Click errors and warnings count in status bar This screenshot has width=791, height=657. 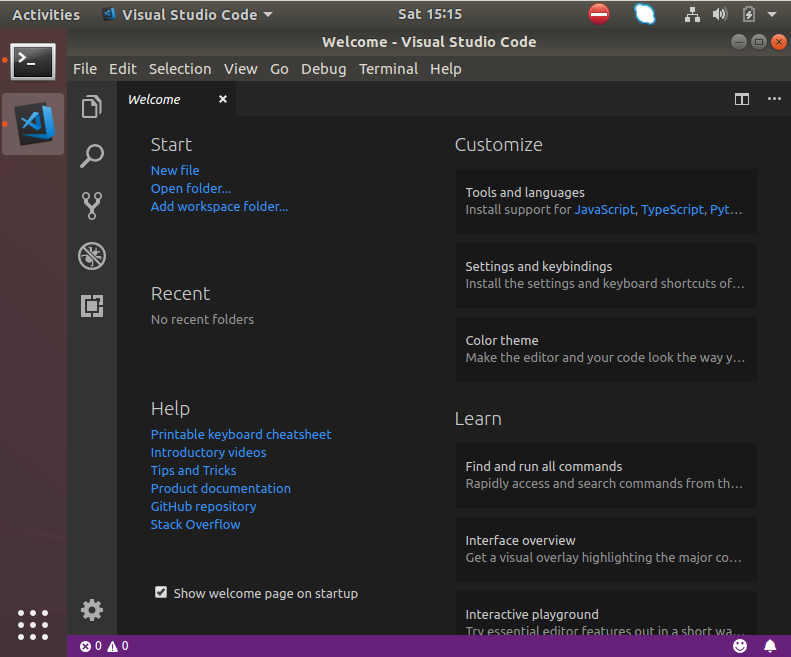point(104,646)
